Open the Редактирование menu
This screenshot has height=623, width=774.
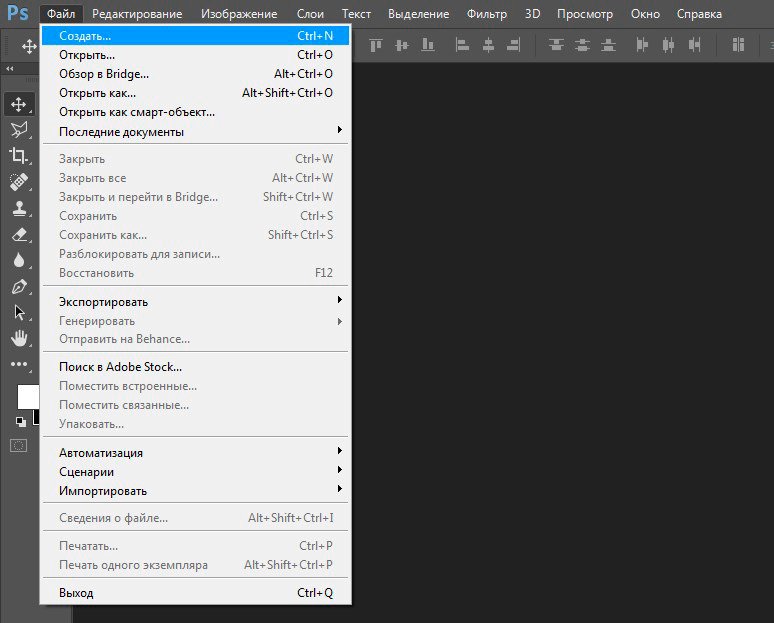pyautogui.click(x=137, y=14)
